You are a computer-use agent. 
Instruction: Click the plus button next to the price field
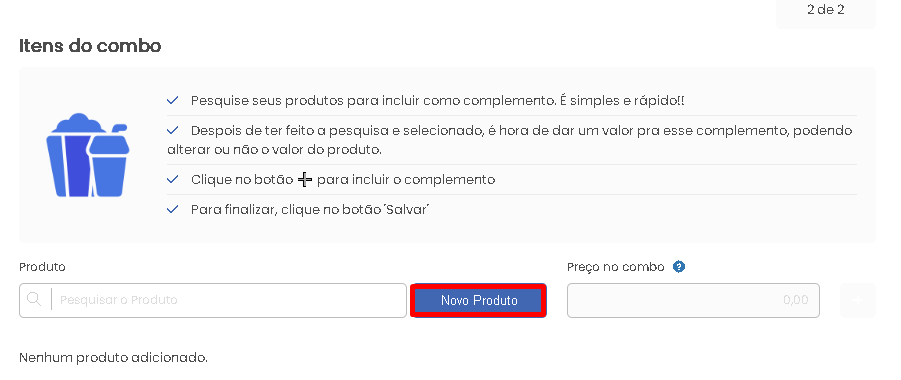click(x=857, y=300)
